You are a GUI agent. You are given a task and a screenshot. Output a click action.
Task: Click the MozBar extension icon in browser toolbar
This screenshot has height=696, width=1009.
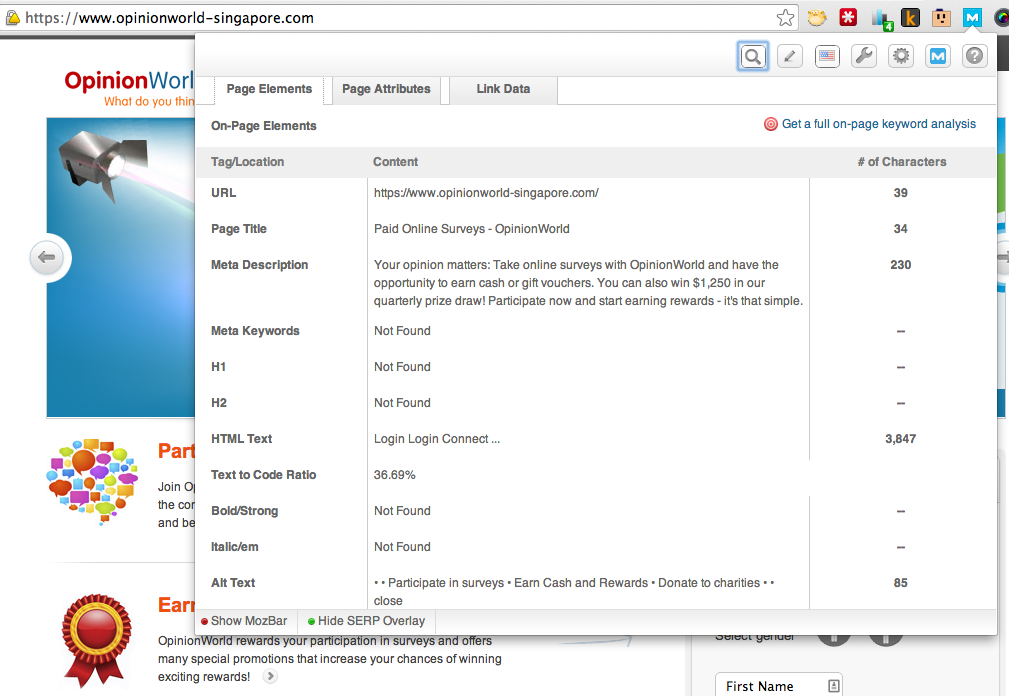click(x=972, y=17)
